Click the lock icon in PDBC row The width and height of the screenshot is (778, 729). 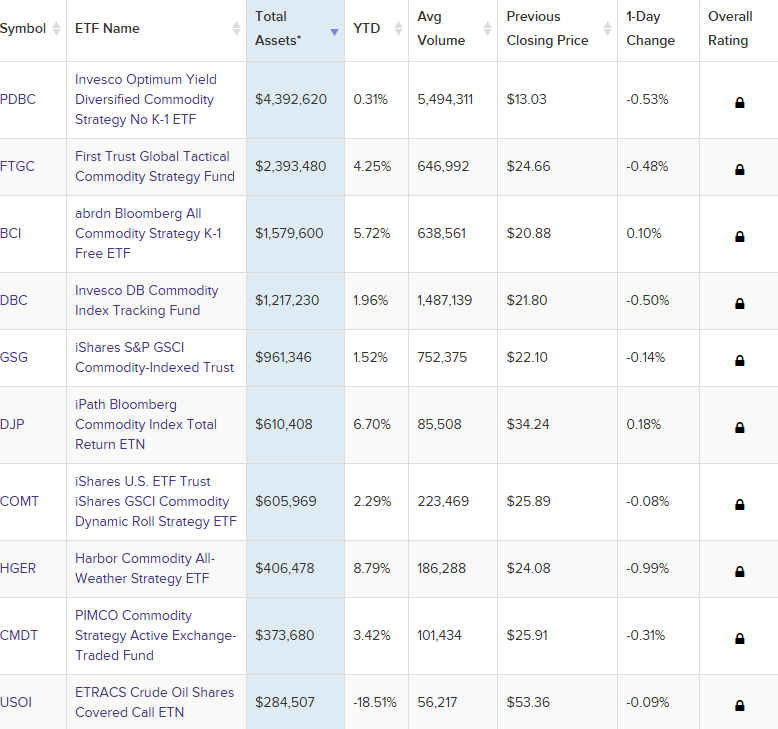740,102
